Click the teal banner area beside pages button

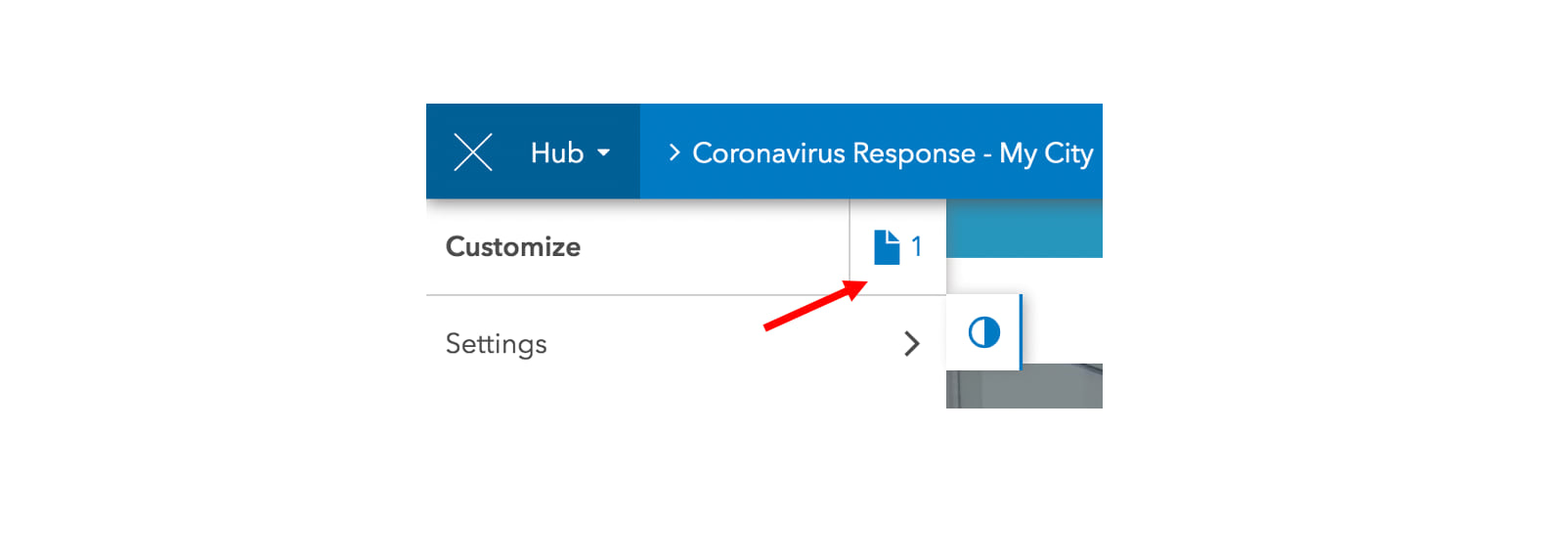[1024, 229]
